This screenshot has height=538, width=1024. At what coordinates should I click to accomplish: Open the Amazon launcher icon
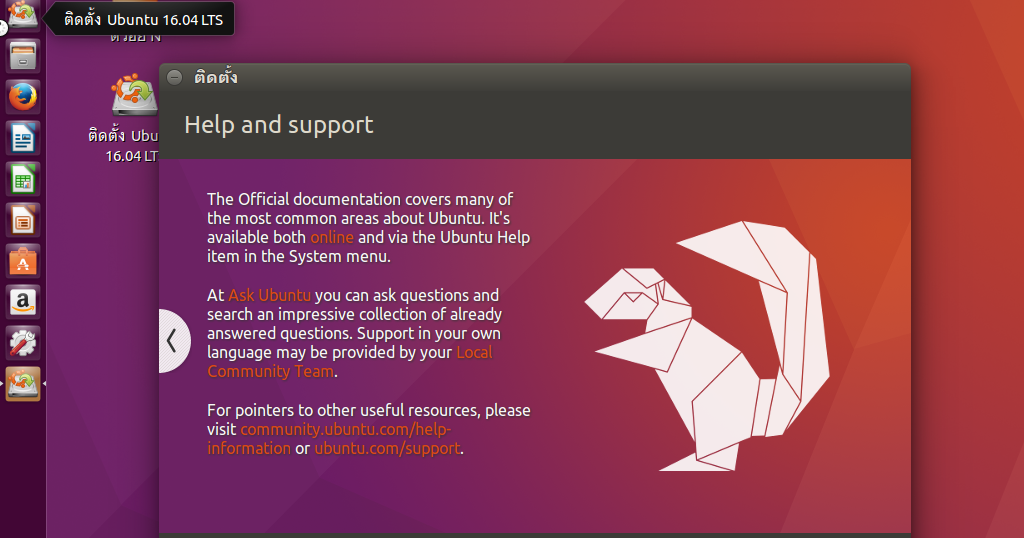pos(23,302)
